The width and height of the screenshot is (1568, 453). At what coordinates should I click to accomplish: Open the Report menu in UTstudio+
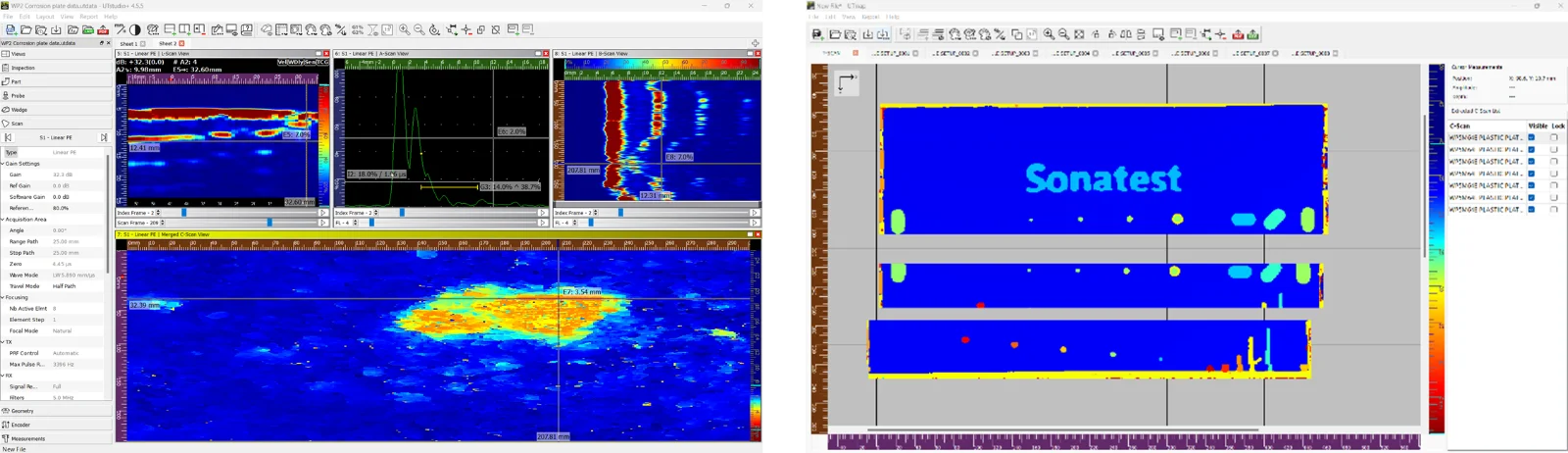(x=88, y=17)
